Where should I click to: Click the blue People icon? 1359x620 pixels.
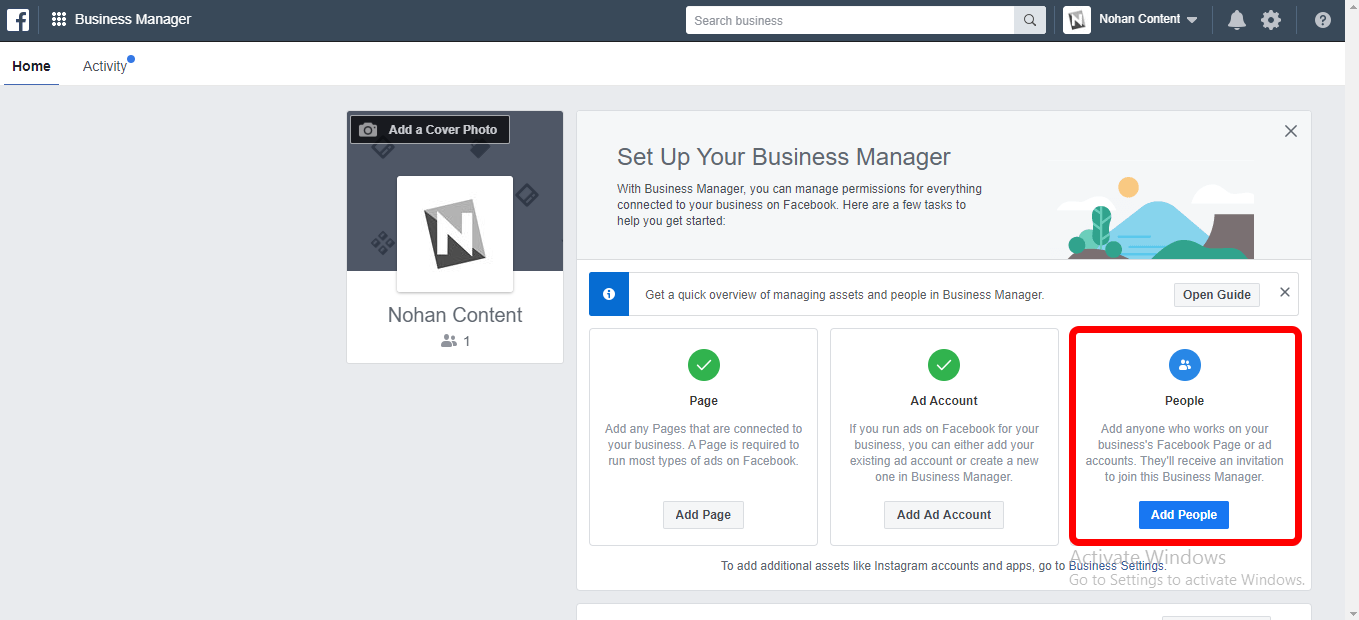1185,365
